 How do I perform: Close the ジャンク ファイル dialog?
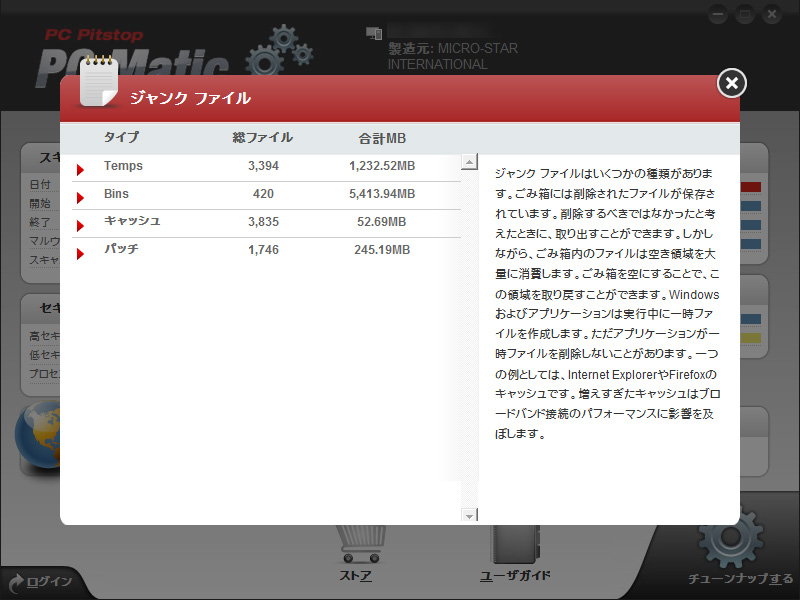(731, 84)
